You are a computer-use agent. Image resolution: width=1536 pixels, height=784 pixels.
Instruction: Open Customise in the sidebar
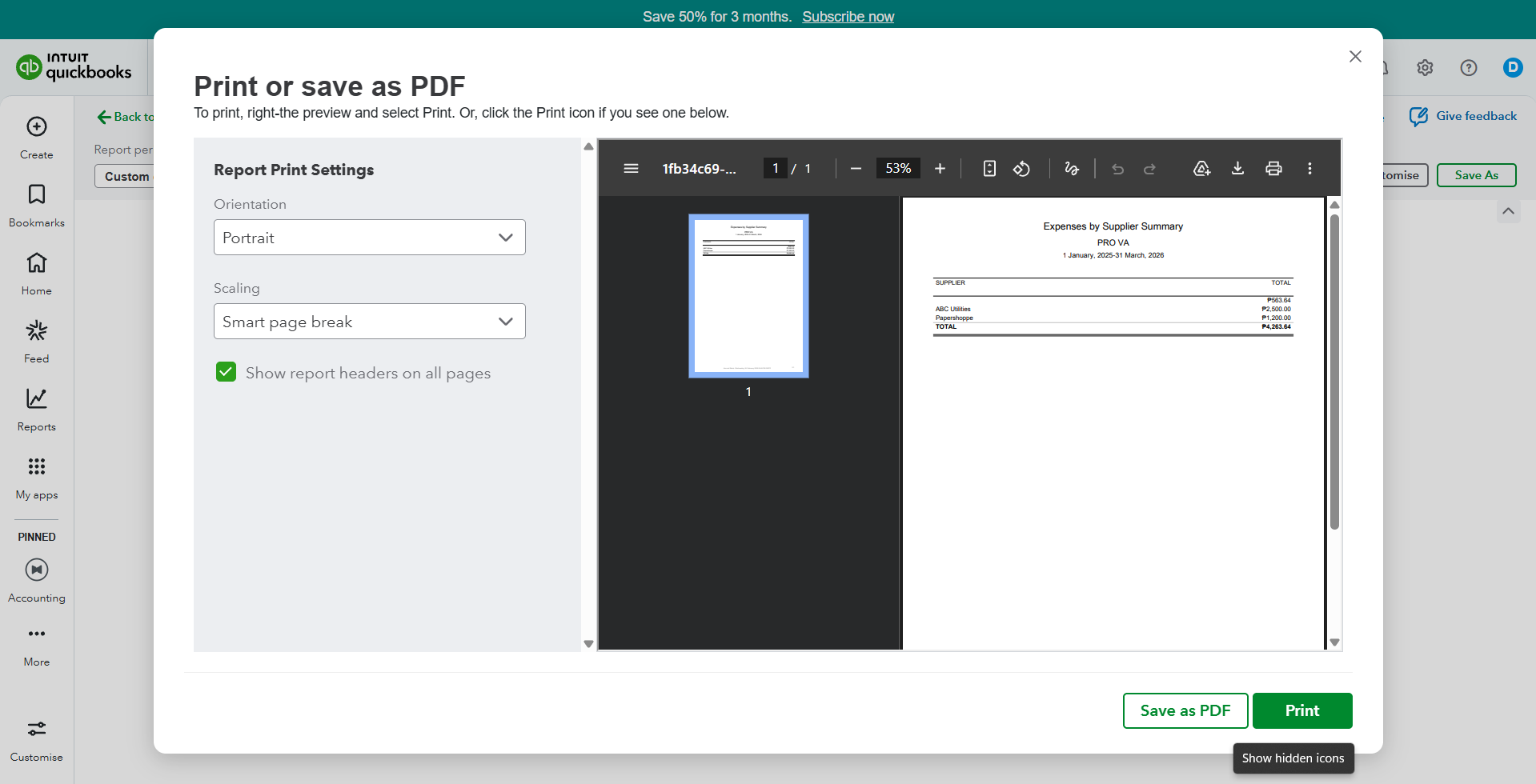37,741
